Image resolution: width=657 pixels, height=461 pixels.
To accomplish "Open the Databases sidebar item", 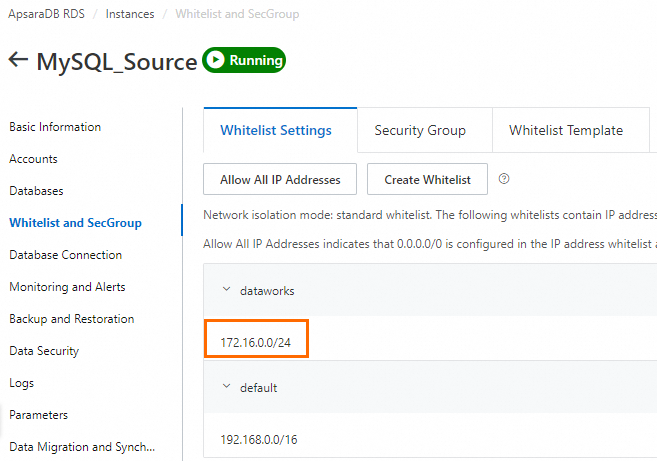I will coord(36,191).
